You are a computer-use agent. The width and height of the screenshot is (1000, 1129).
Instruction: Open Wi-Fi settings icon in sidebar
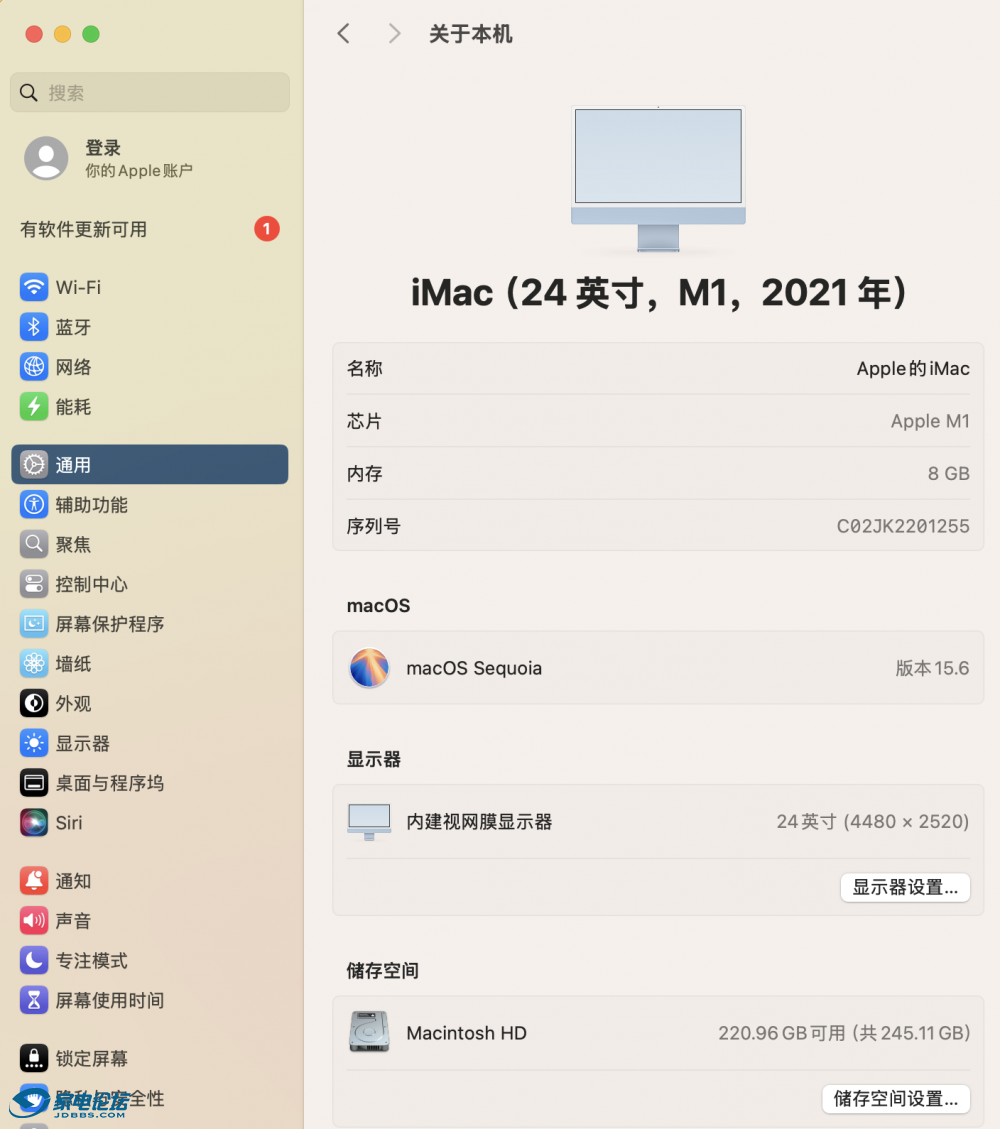coord(34,287)
